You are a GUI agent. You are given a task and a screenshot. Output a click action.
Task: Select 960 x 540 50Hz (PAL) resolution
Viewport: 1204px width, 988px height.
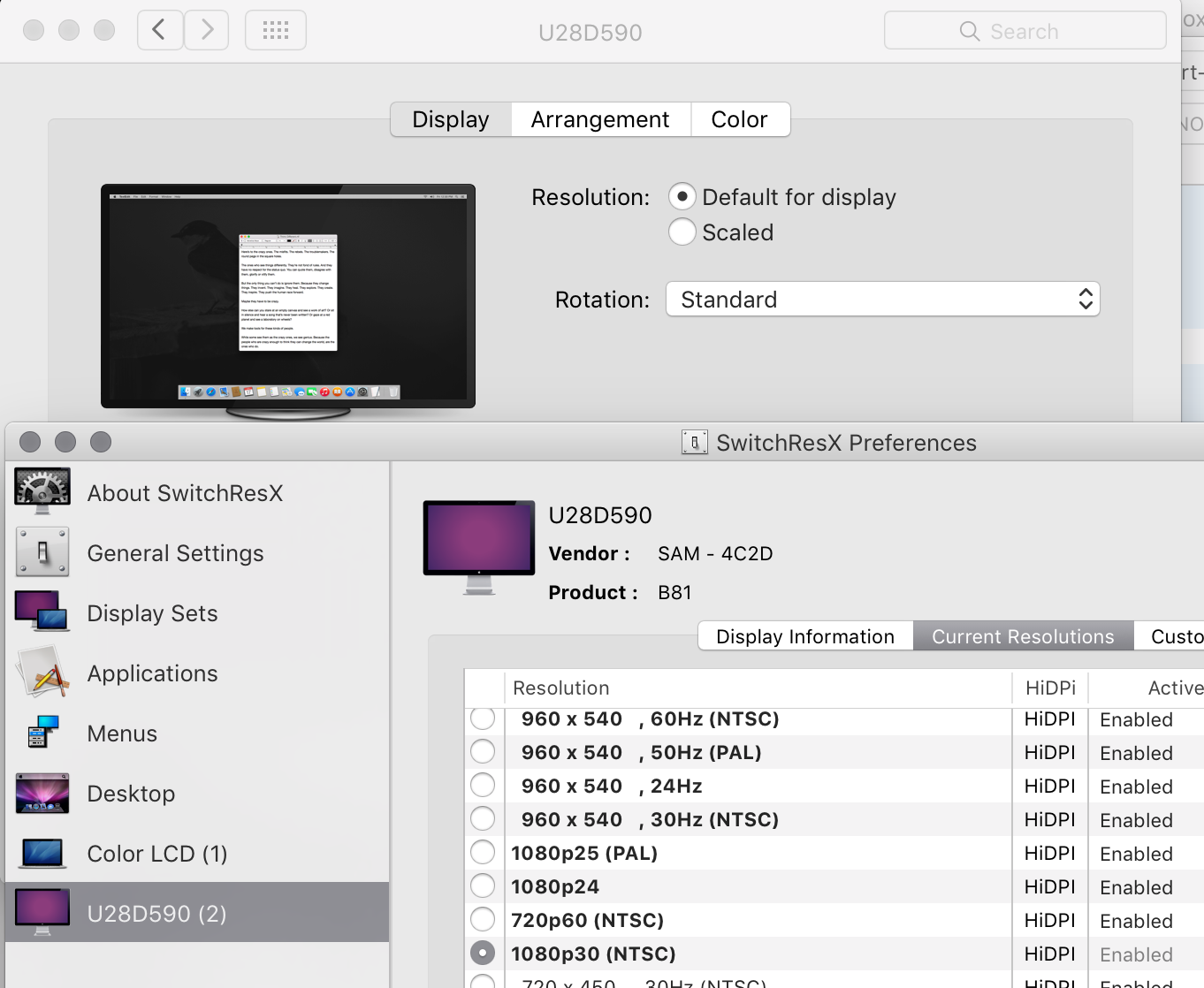coord(483,752)
